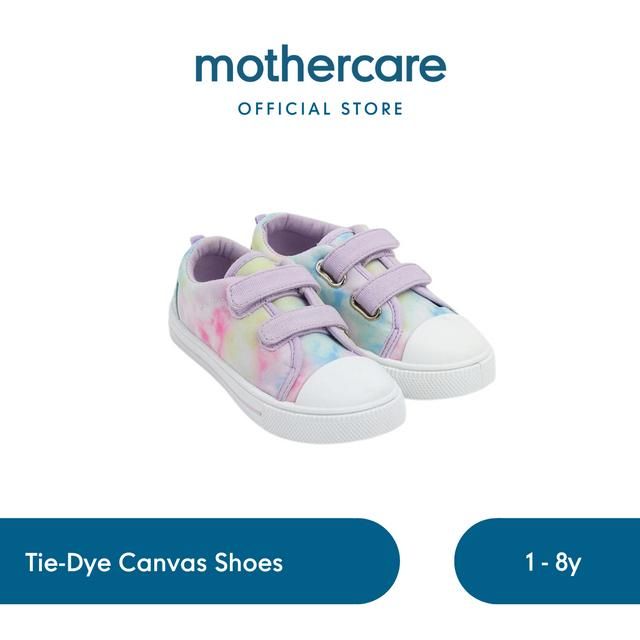
Task: Click the metal ring on rear shoe's upper strap
Action: click(336, 278)
